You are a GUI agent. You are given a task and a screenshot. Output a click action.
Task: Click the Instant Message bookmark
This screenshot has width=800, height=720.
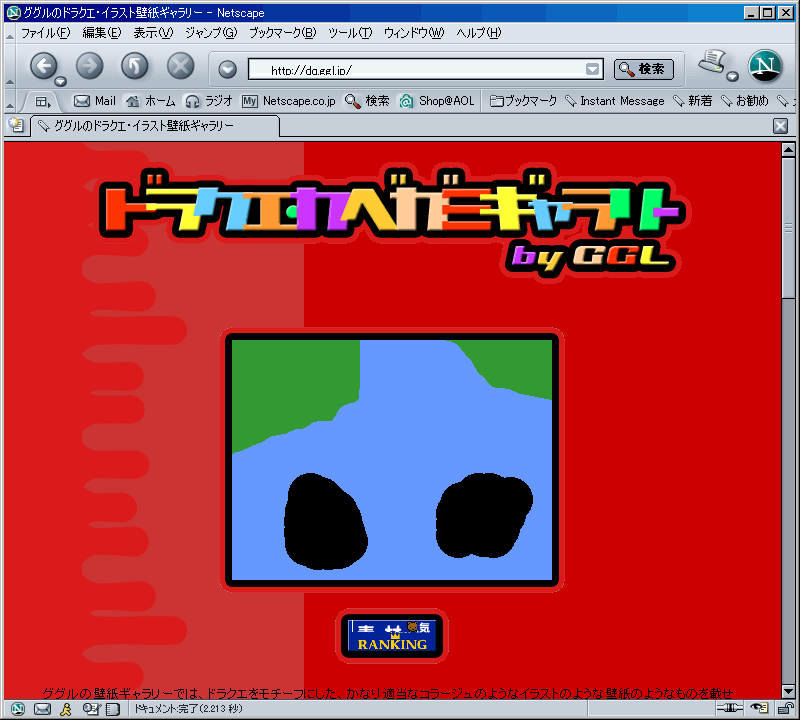click(615, 101)
